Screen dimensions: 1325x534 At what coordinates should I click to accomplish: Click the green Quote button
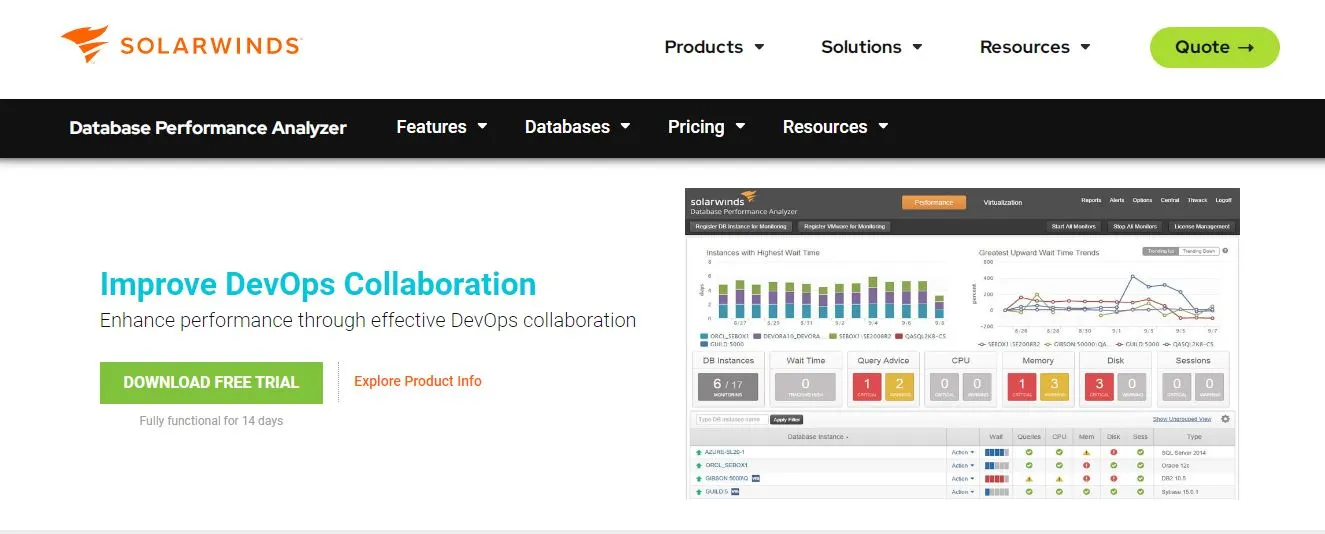point(1214,47)
